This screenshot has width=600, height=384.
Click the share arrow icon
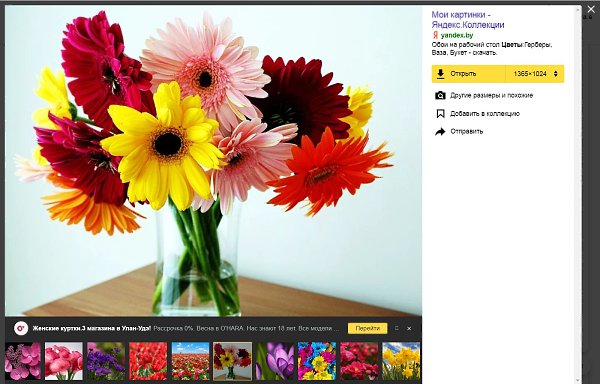coord(440,132)
